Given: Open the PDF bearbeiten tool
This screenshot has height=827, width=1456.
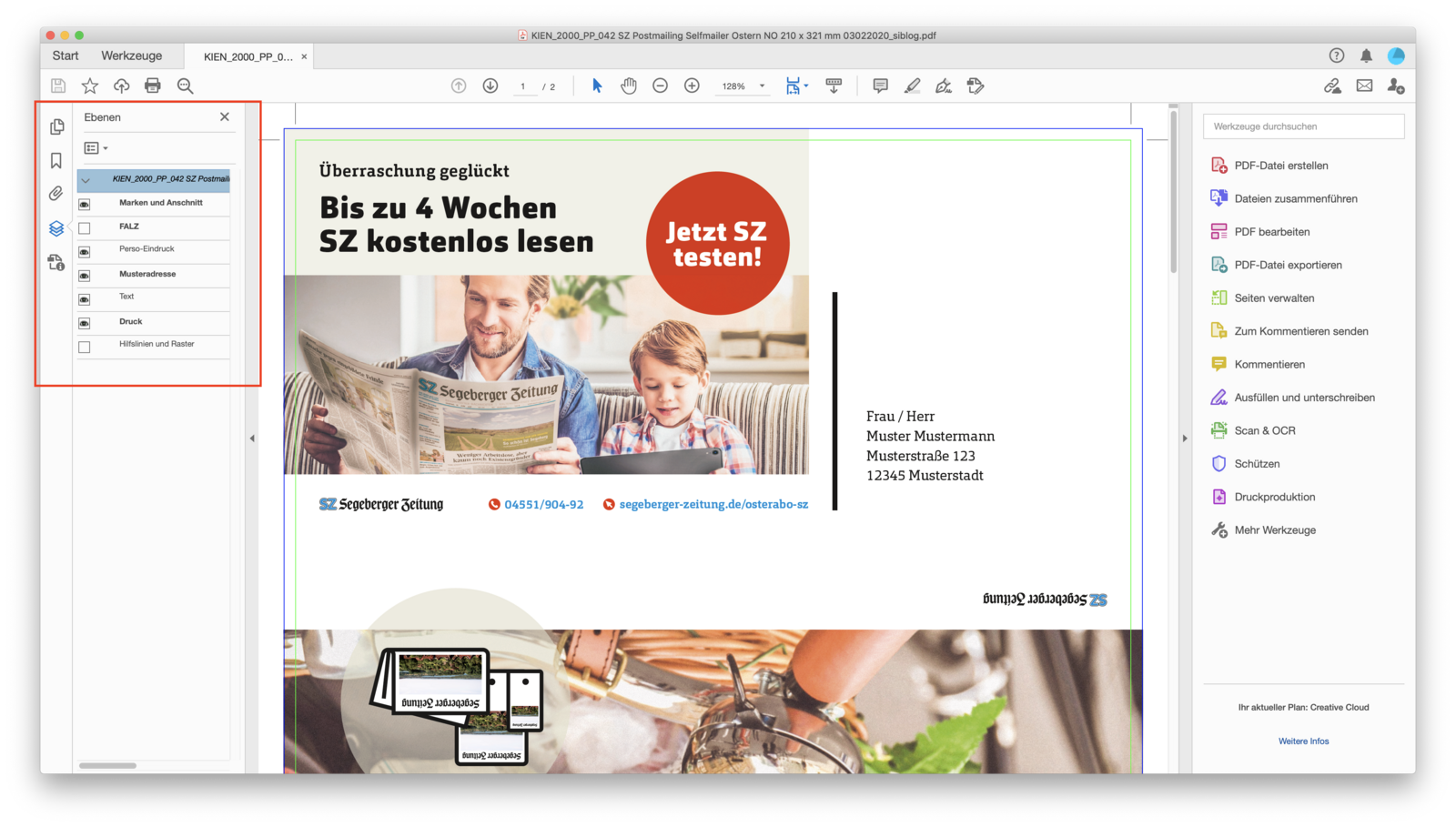Looking at the screenshot, I should point(1271,232).
